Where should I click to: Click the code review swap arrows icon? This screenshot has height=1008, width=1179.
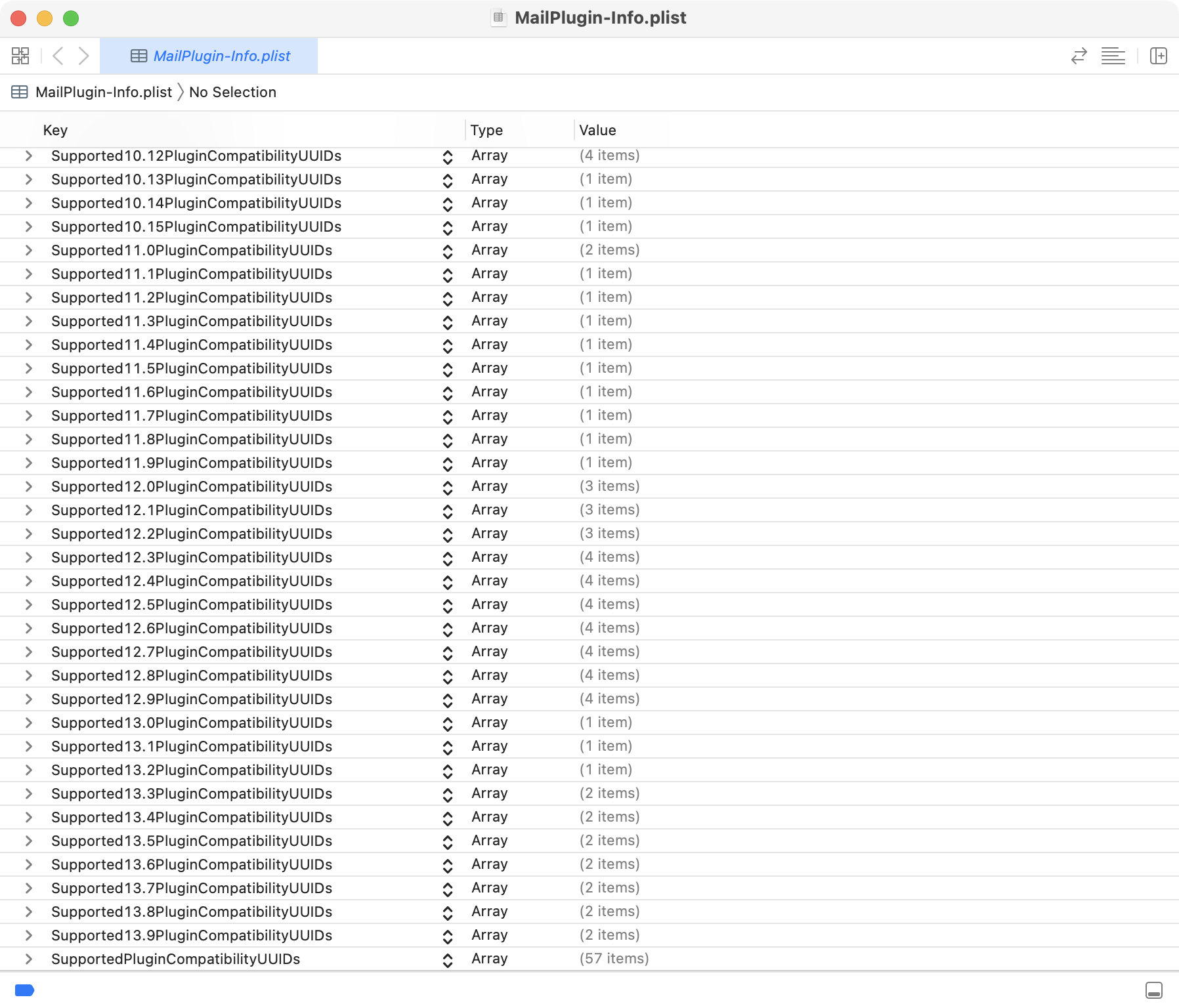point(1079,56)
